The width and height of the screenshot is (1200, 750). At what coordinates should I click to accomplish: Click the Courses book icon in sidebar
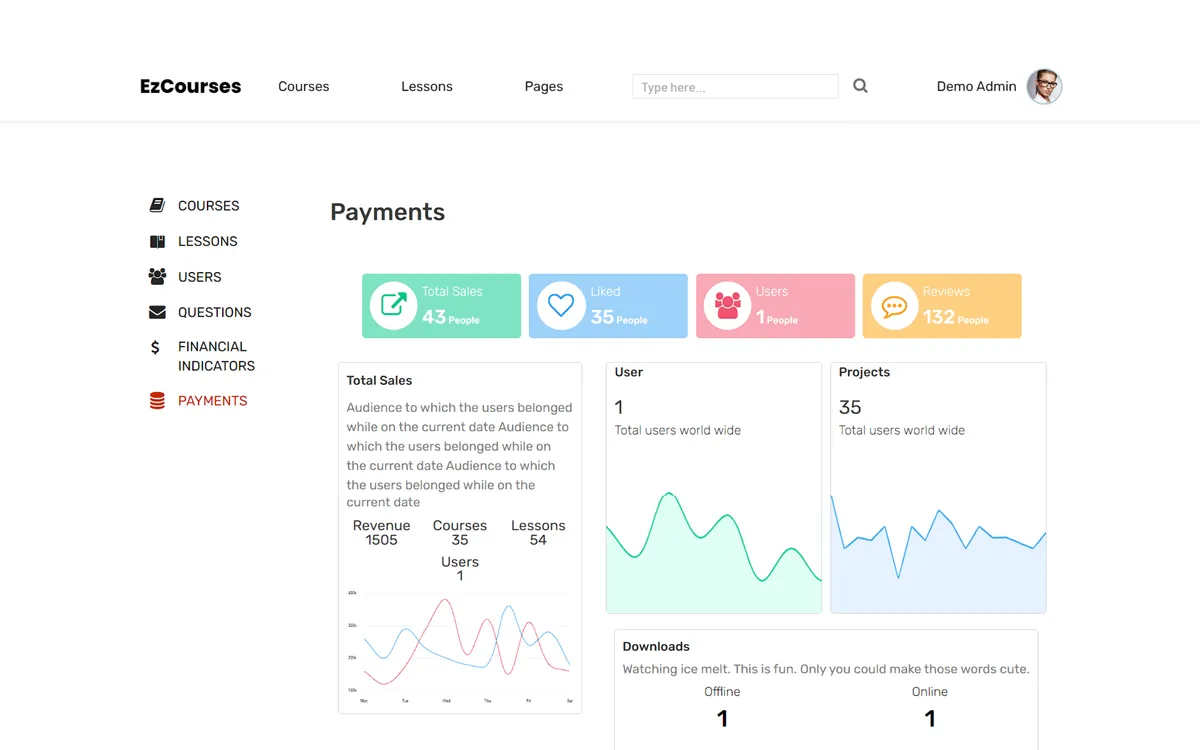(x=157, y=206)
